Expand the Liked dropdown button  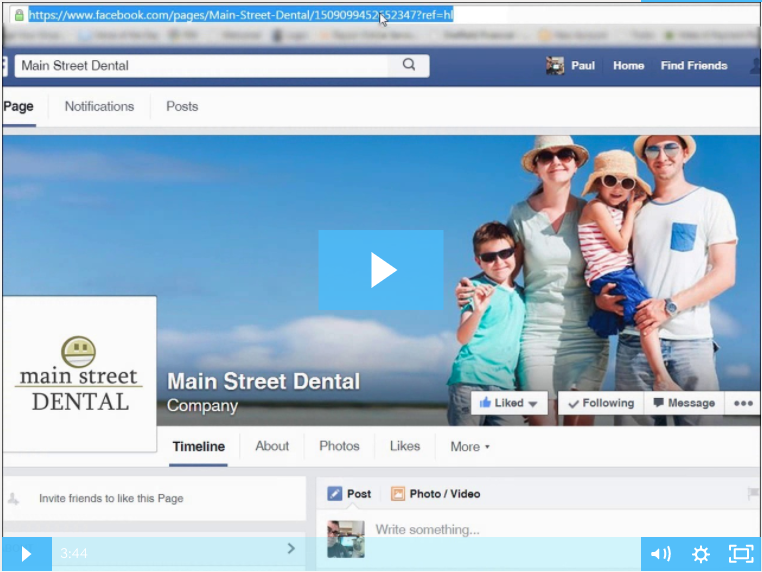point(509,403)
